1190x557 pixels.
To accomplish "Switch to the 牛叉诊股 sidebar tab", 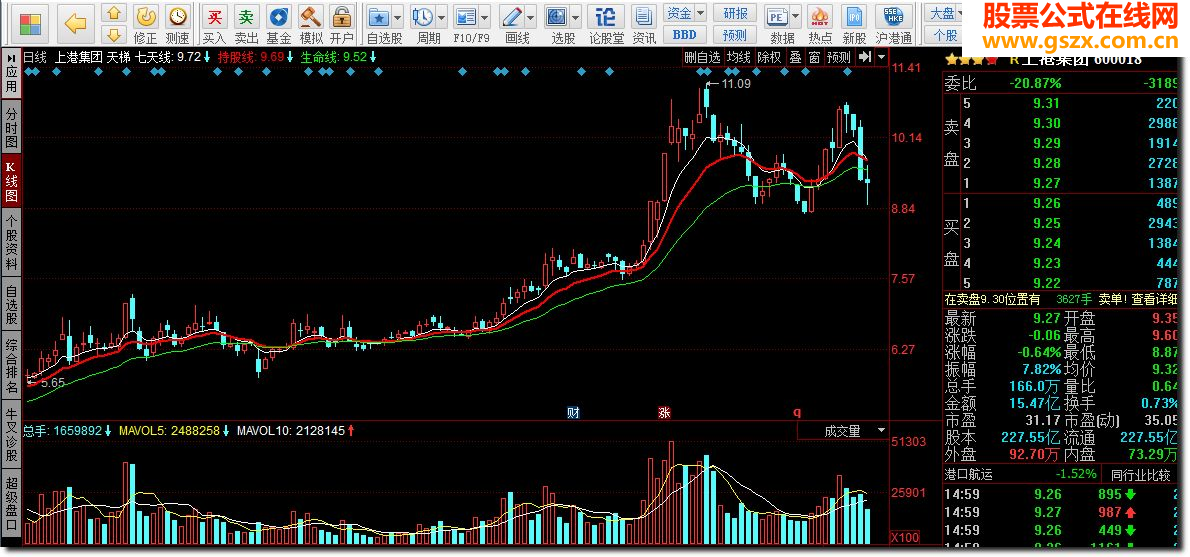I will point(11,436).
